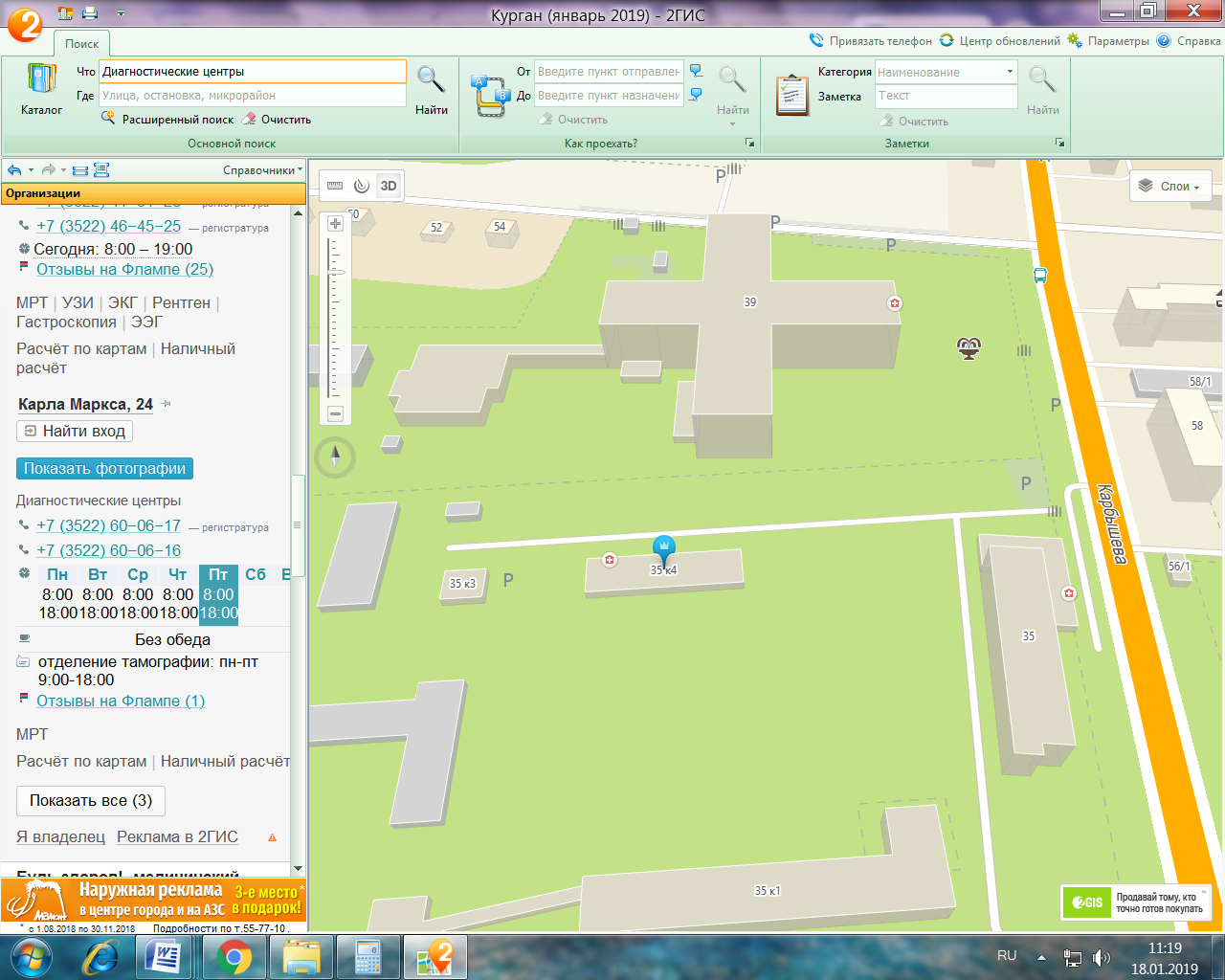Clear main search with Очистить

coord(277,120)
